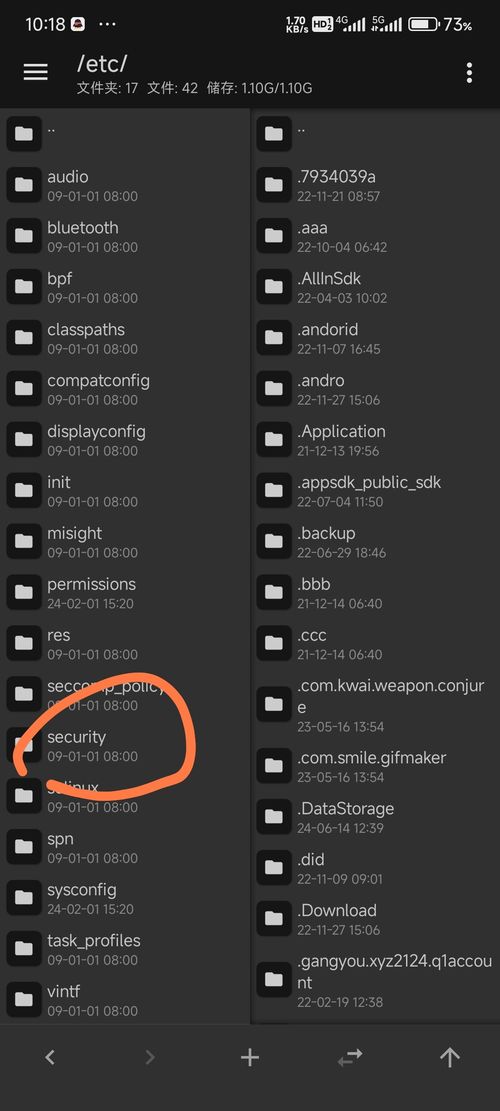Image resolution: width=500 pixels, height=1111 pixels.
Task: Open the sysconfig folder
Action: pyautogui.click(x=125, y=898)
